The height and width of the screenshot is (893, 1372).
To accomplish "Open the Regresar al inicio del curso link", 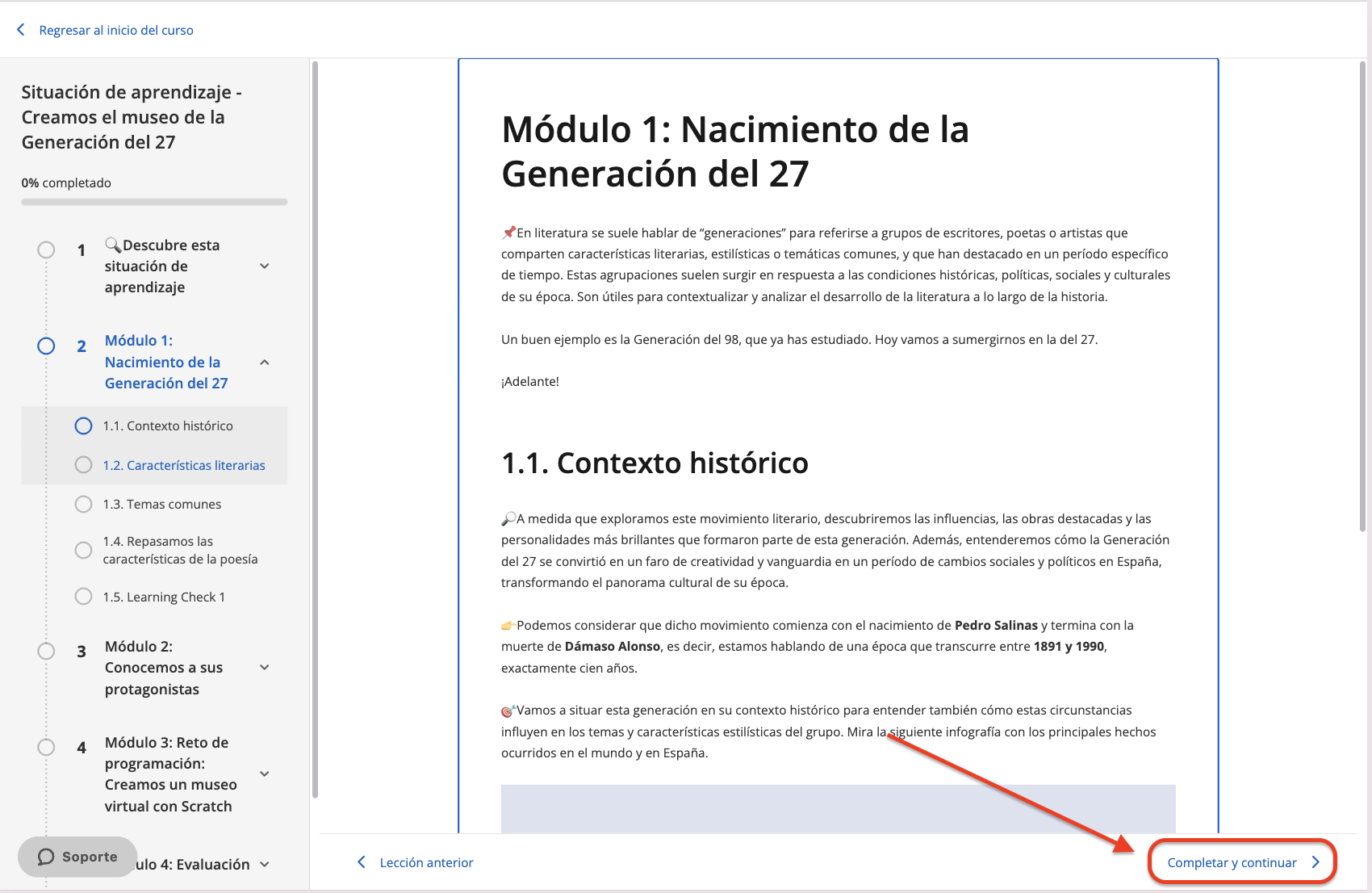I will [116, 30].
